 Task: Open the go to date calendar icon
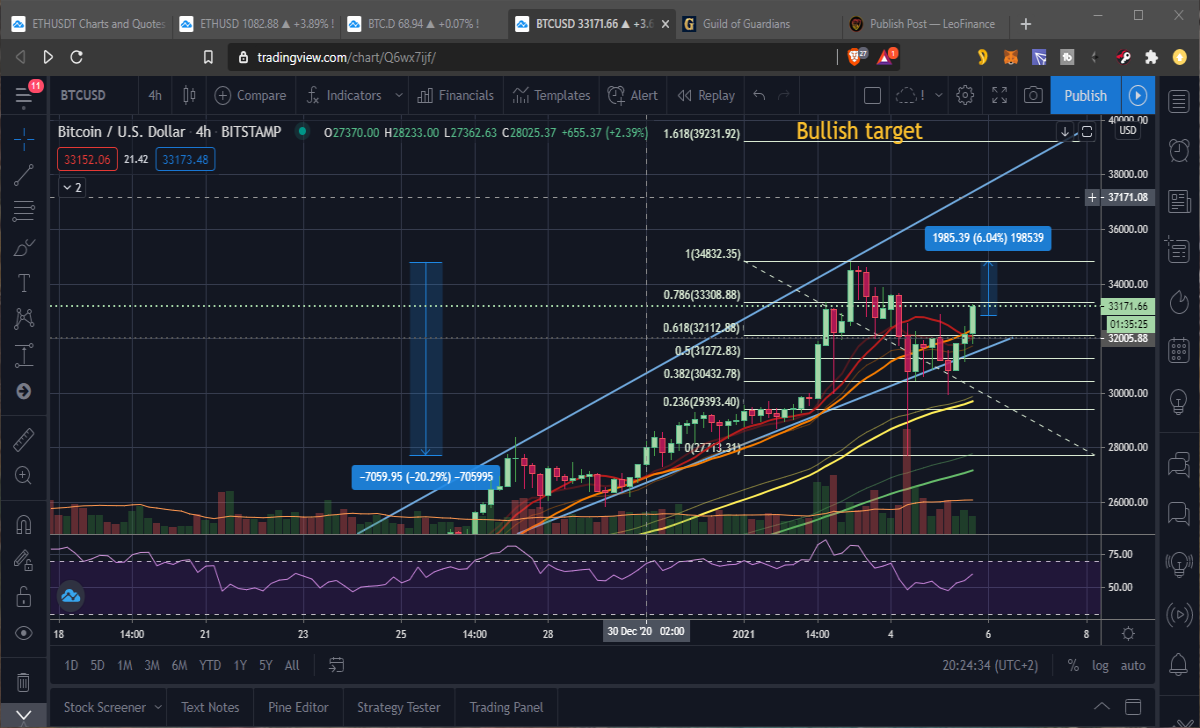point(336,665)
